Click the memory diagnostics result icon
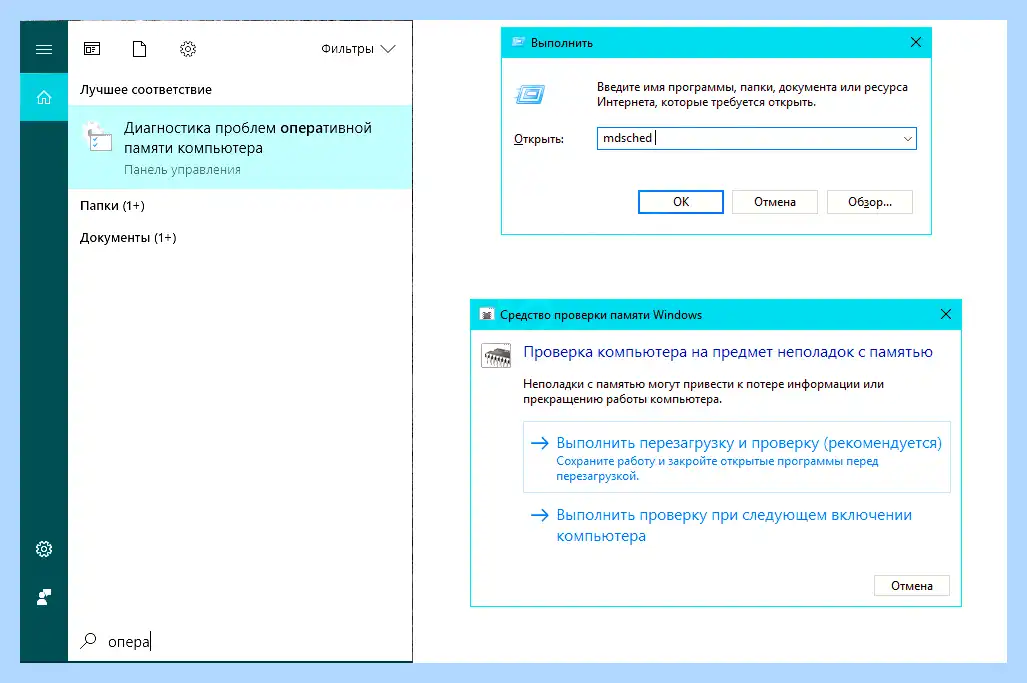The width and height of the screenshot is (1027, 683). click(x=98, y=137)
